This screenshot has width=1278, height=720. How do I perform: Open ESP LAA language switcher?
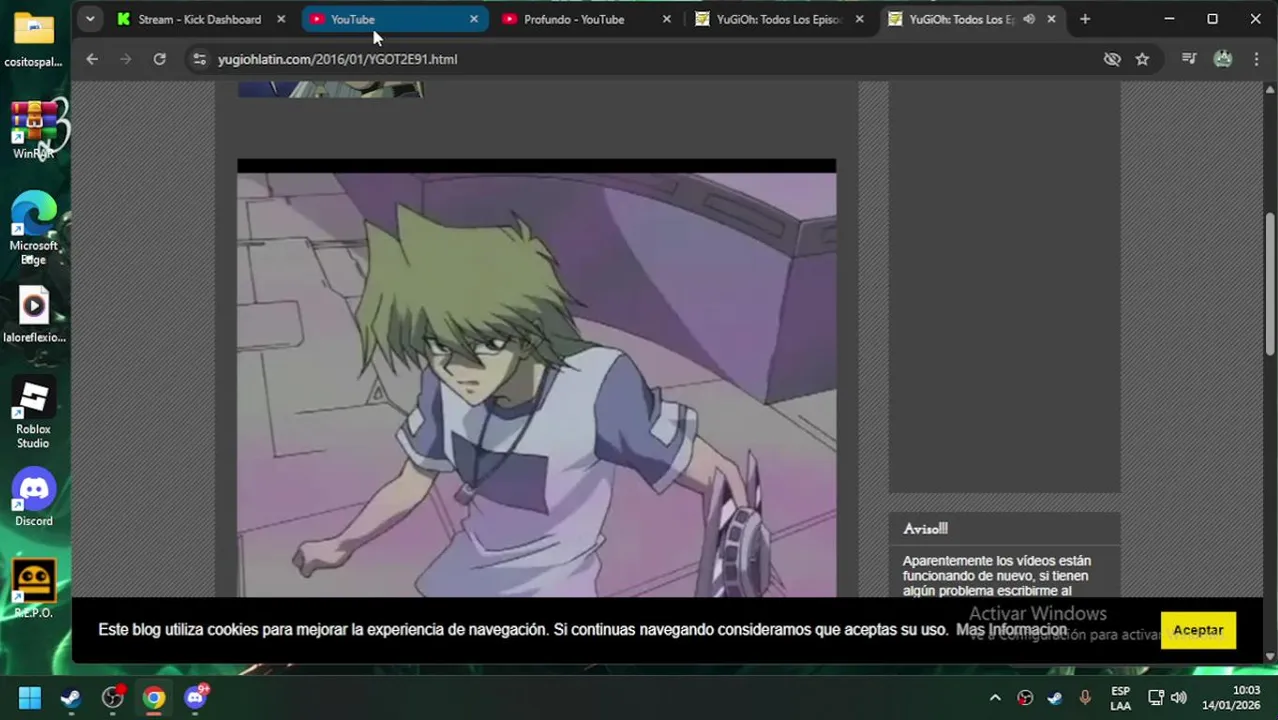pyautogui.click(x=1120, y=698)
